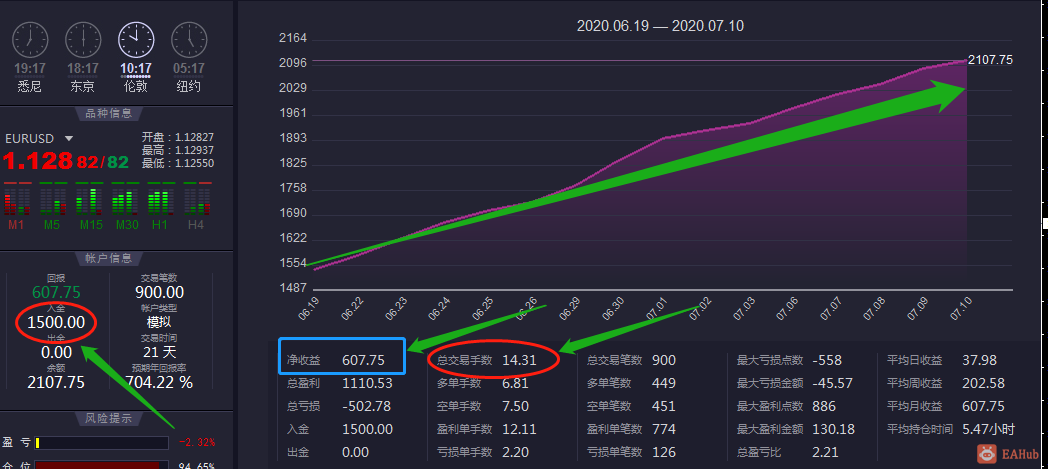Select the M30 timeframe signal bars
The width and height of the screenshot is (1048, 469).
(x=124, y=198)
